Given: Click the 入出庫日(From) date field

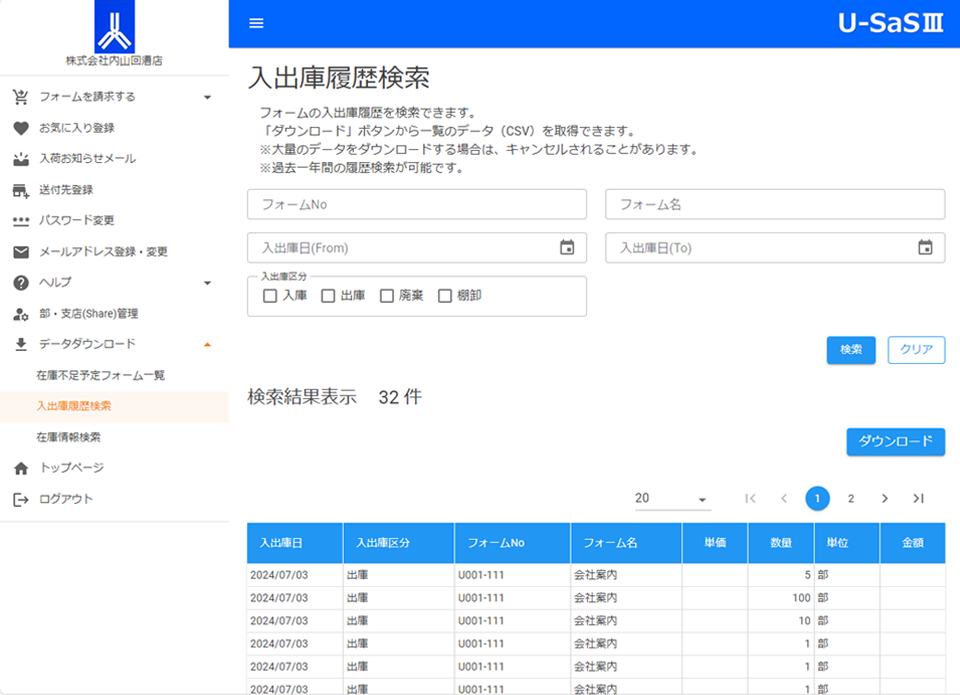Looking at the screenshot, I should 417,247.
